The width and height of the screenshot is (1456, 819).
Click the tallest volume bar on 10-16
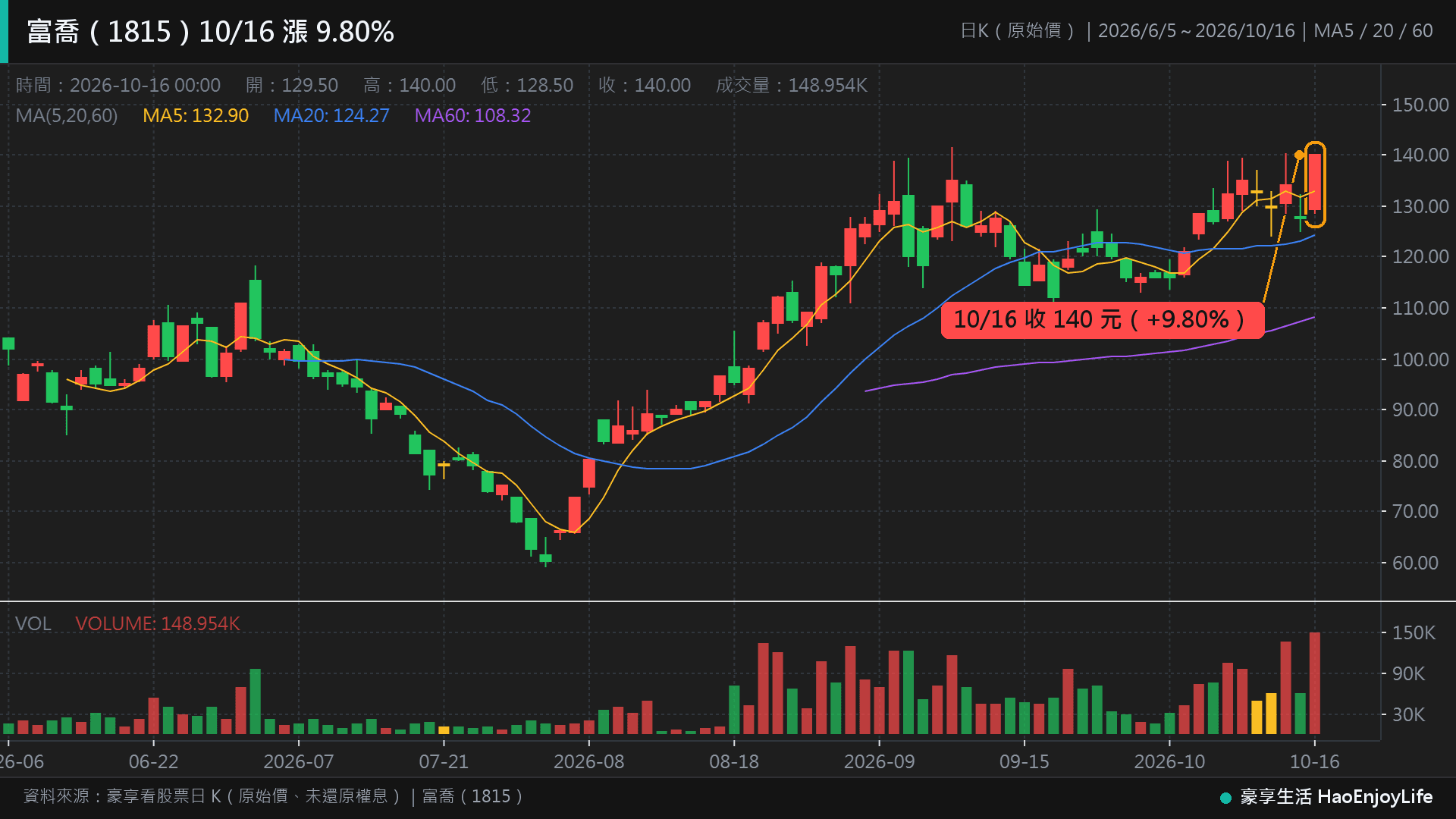(1315, 682)
